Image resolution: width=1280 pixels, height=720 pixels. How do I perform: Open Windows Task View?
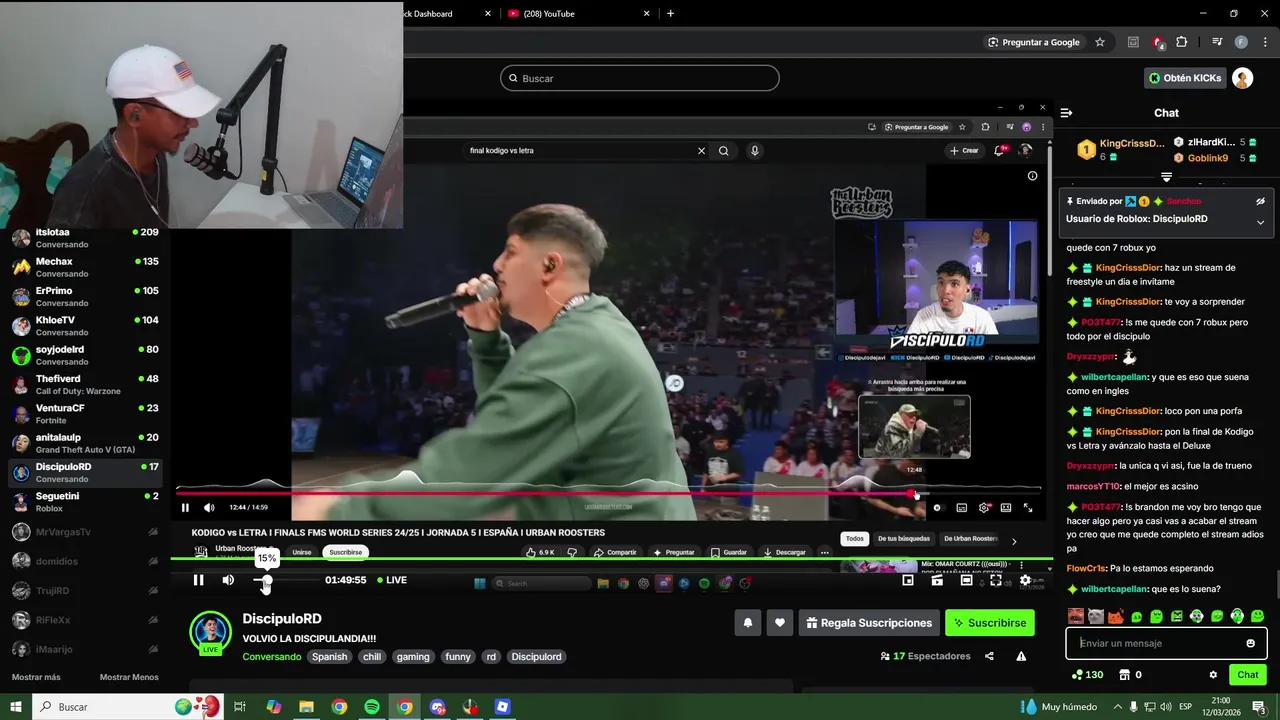click(240, 707)
